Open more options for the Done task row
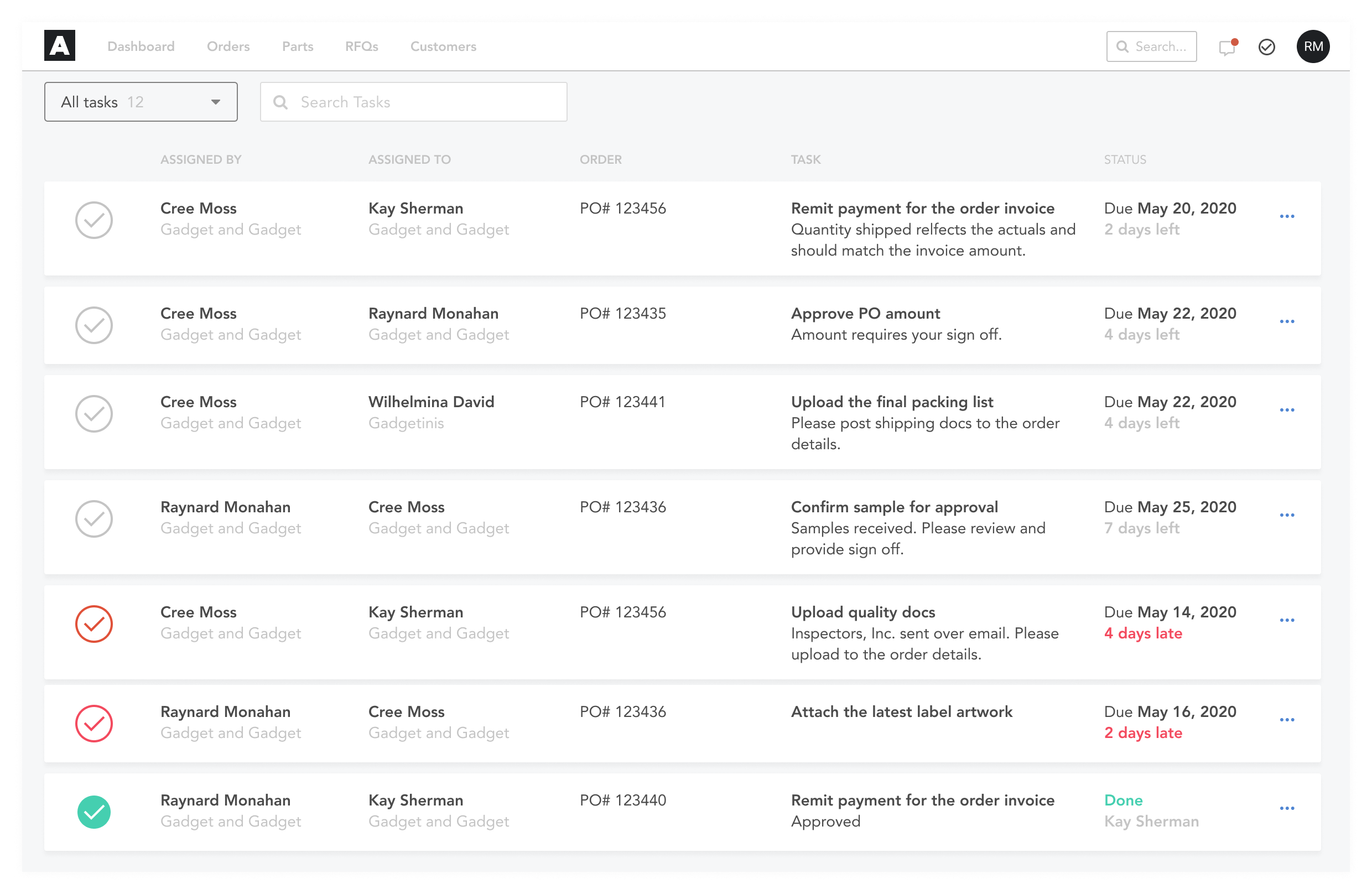1372x894 pixels. (x=1287, y=809)
